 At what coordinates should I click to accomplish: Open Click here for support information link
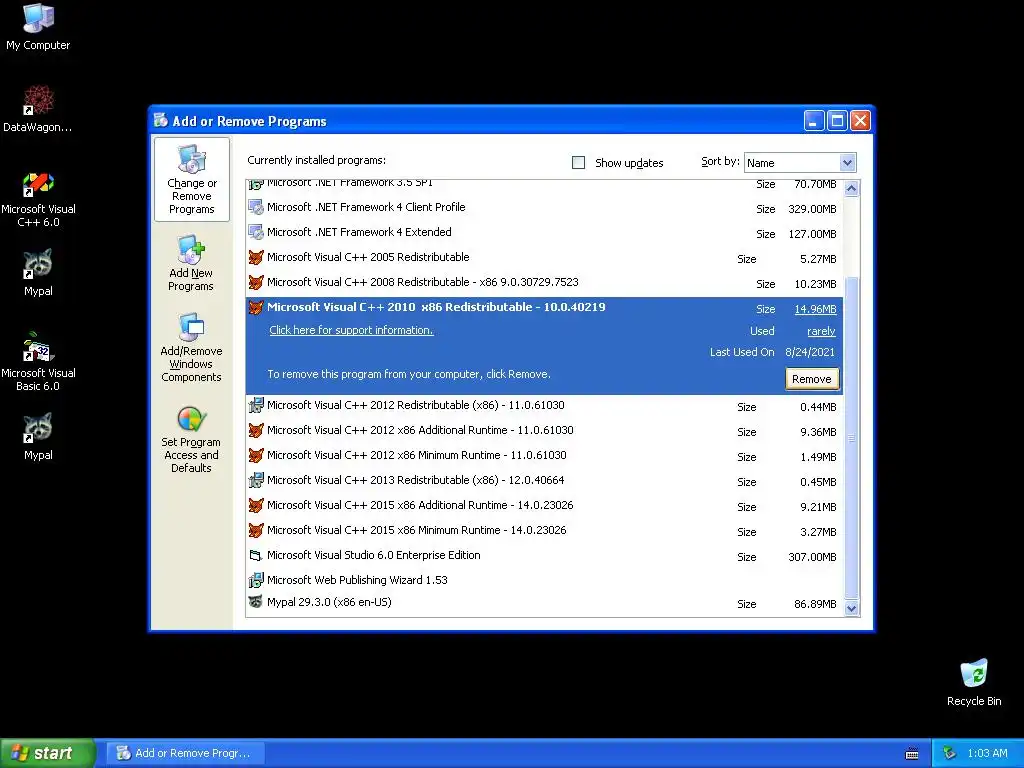(x=351, y=330)
